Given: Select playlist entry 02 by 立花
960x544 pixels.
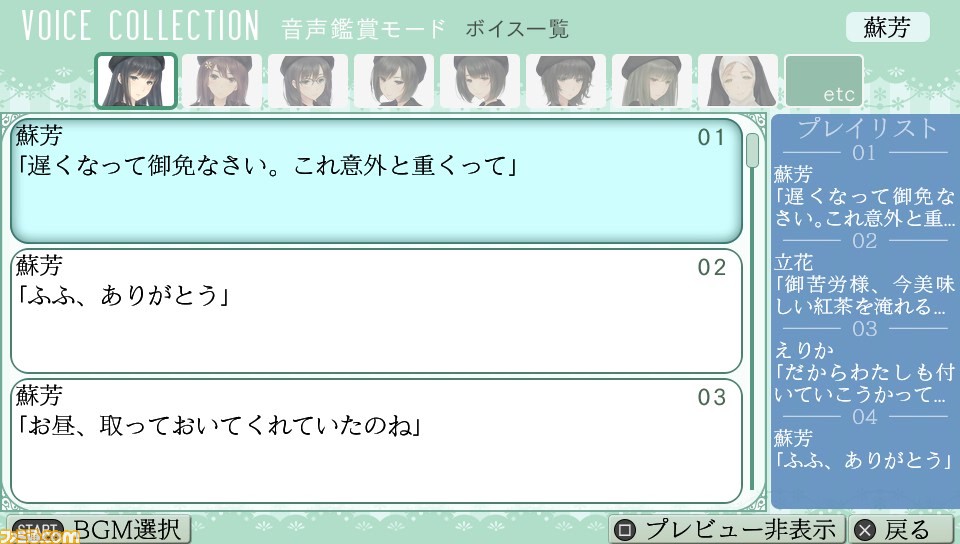Looking at the screenshot, I should point(864,283).
